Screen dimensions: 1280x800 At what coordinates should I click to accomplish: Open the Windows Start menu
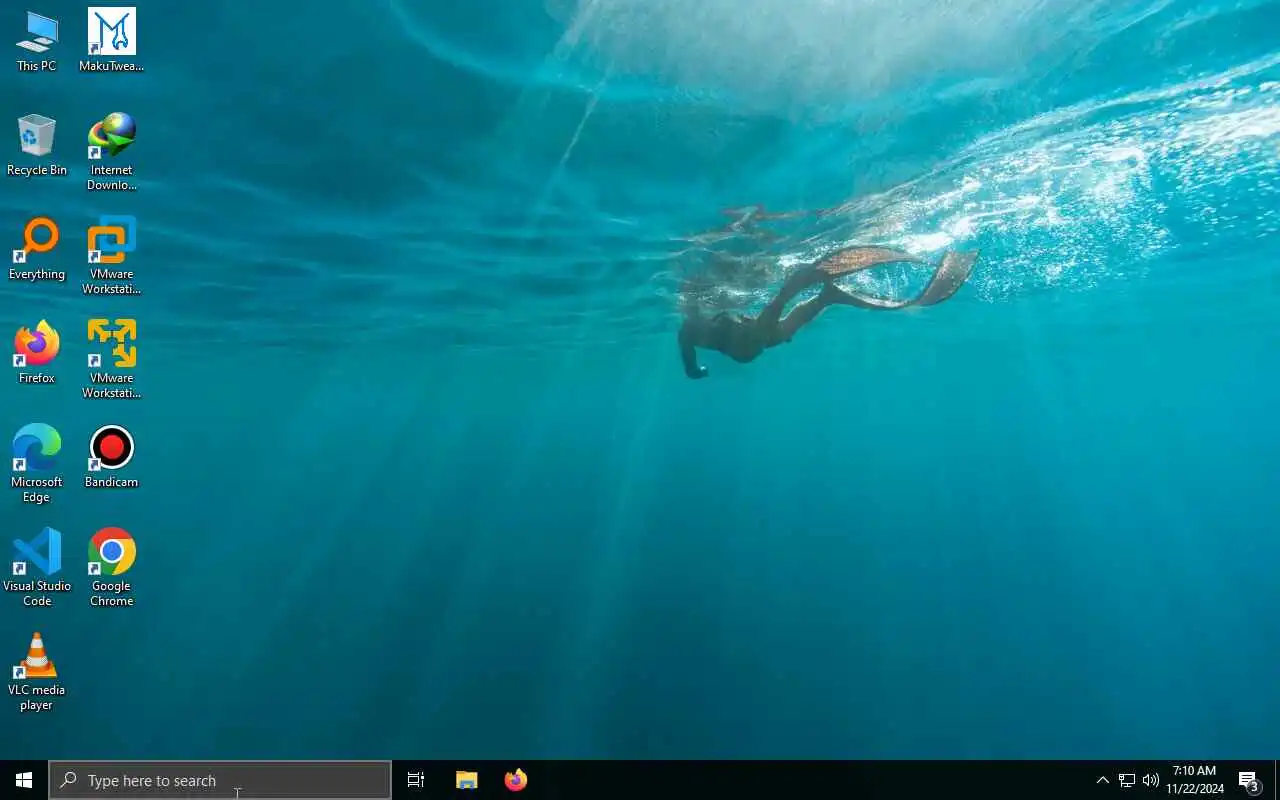coord(24,780)
